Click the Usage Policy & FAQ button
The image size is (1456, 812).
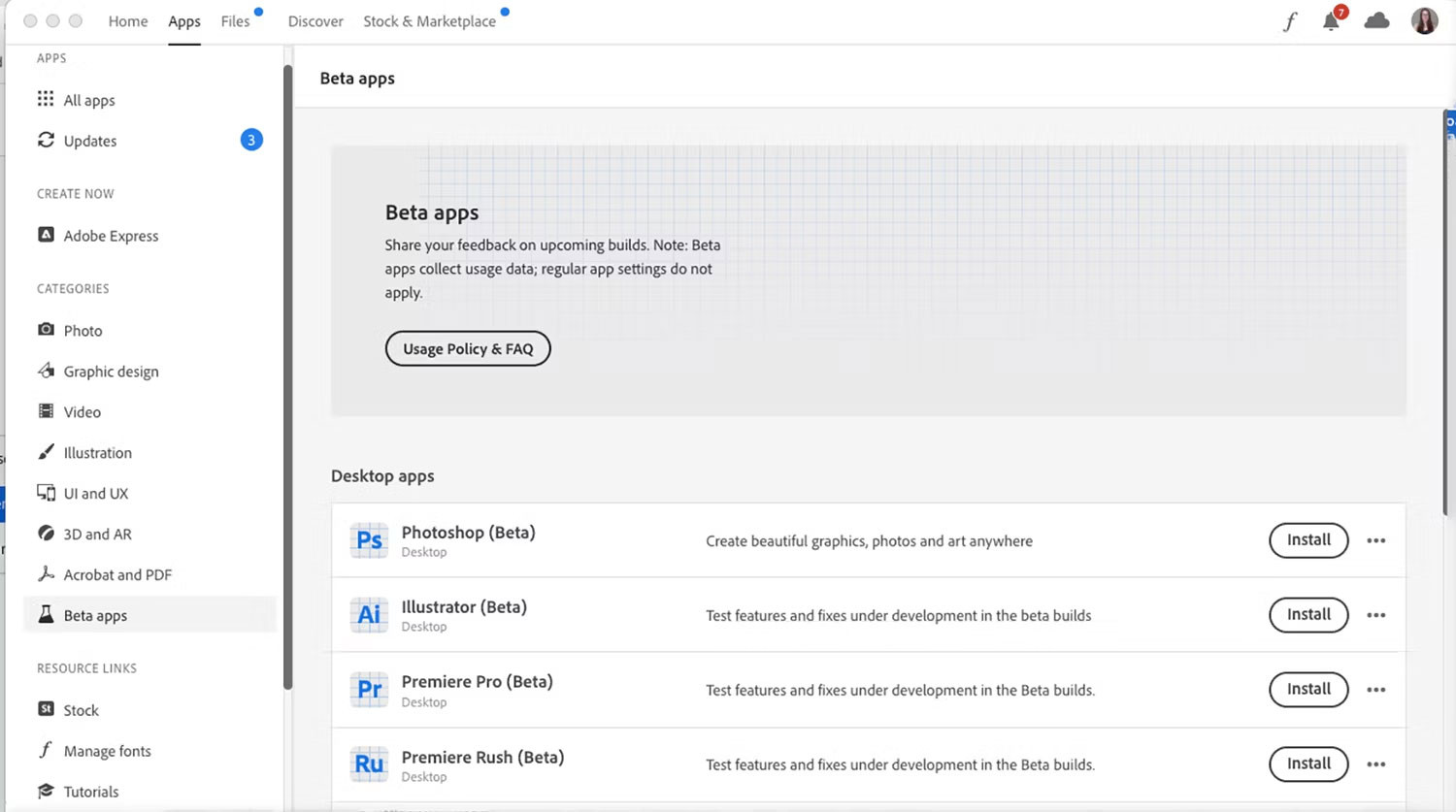pyautogui.click(x=468, y=348)
